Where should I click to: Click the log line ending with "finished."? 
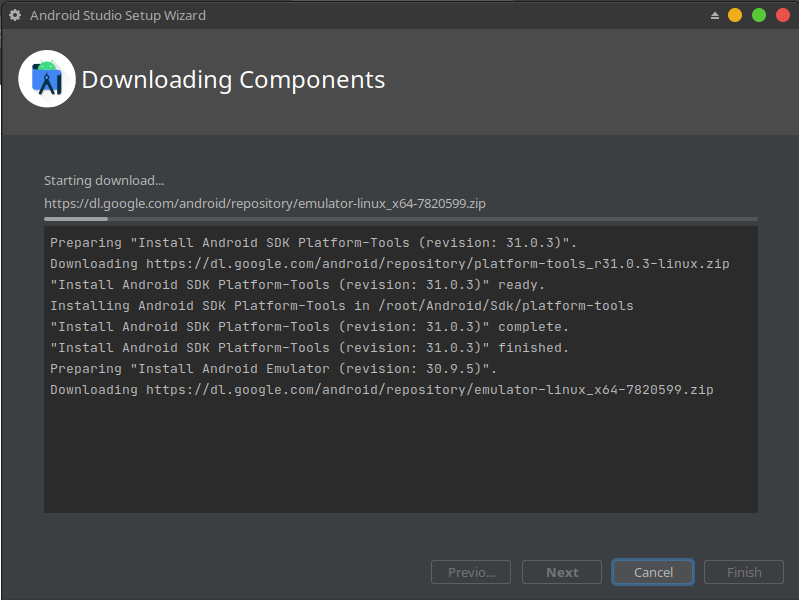309,347
